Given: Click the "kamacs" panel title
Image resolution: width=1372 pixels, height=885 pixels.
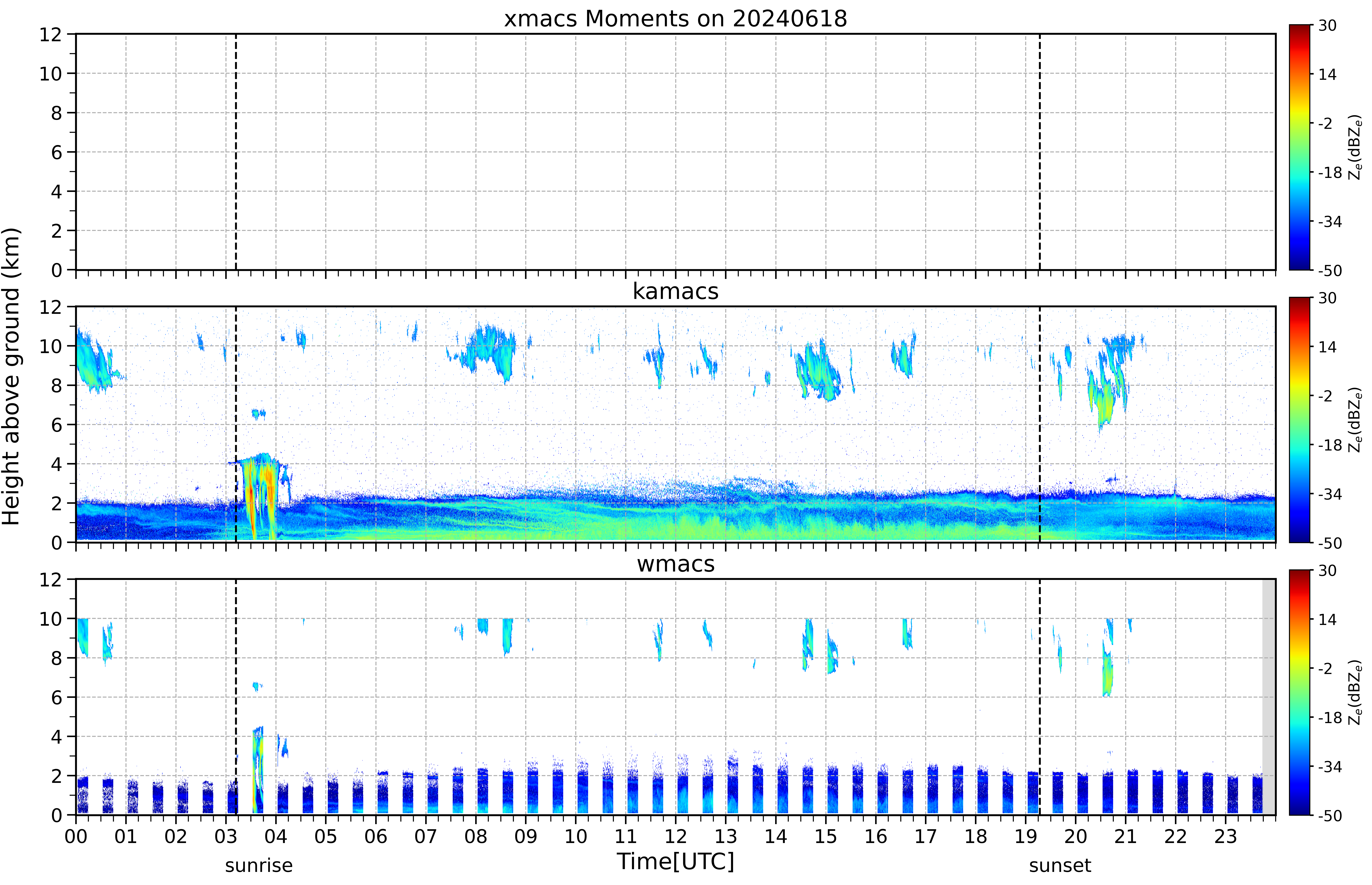Looking at the screenshot, I should pos(675,291).
